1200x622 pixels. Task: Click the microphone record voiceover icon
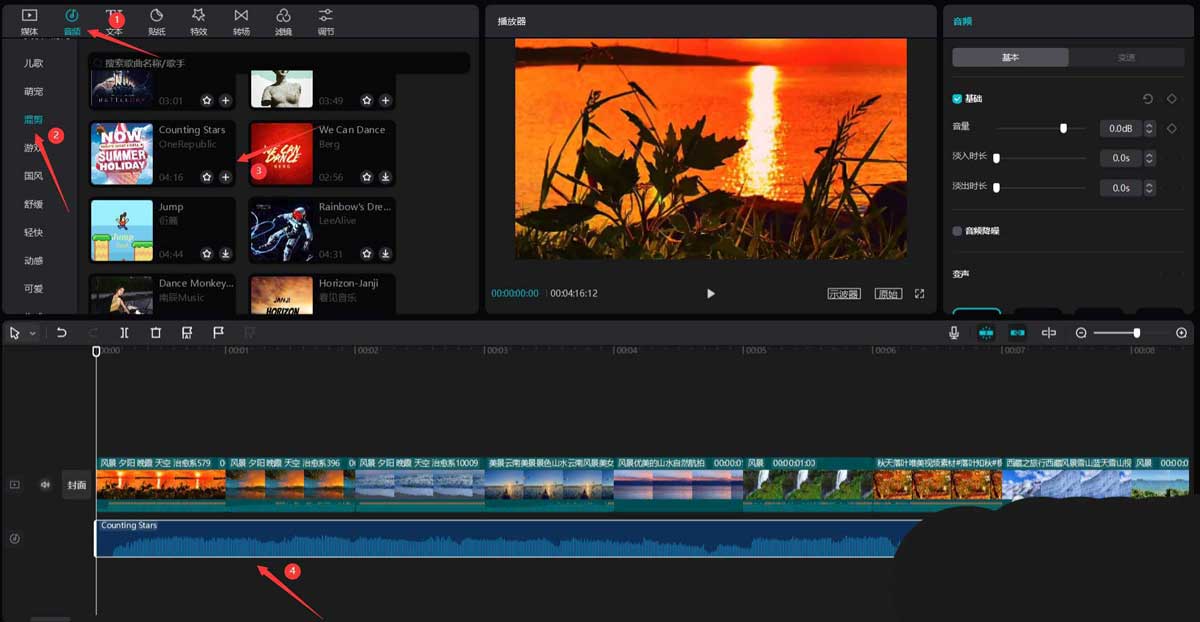955,333
